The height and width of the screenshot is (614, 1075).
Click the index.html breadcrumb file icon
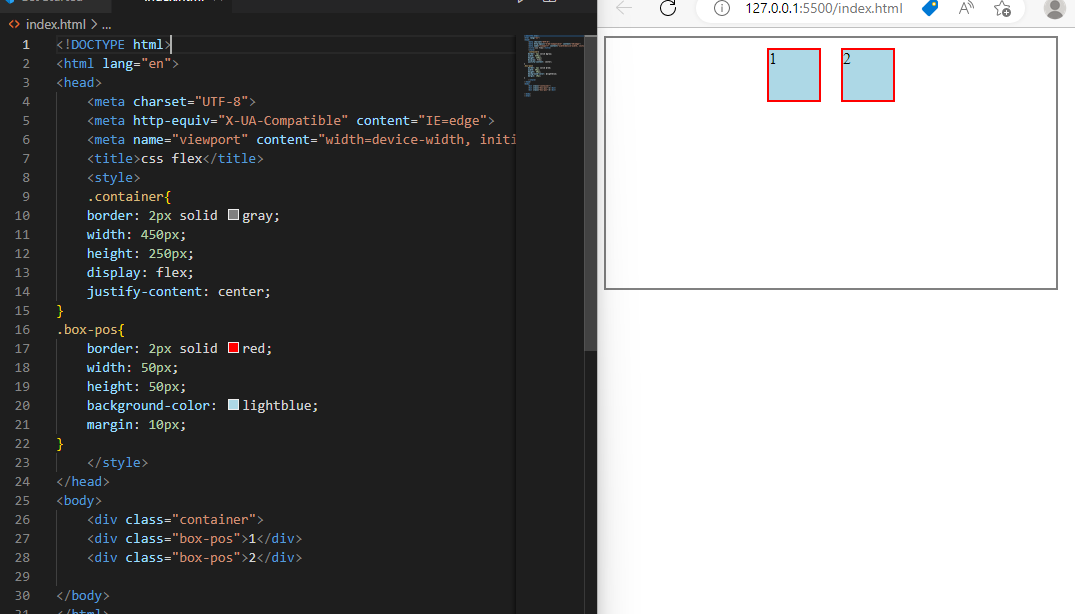[14, 25]
